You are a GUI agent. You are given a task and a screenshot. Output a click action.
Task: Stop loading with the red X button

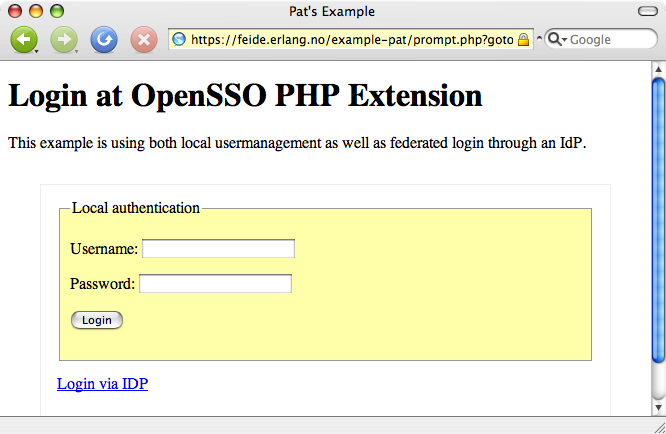coord(144,39)
